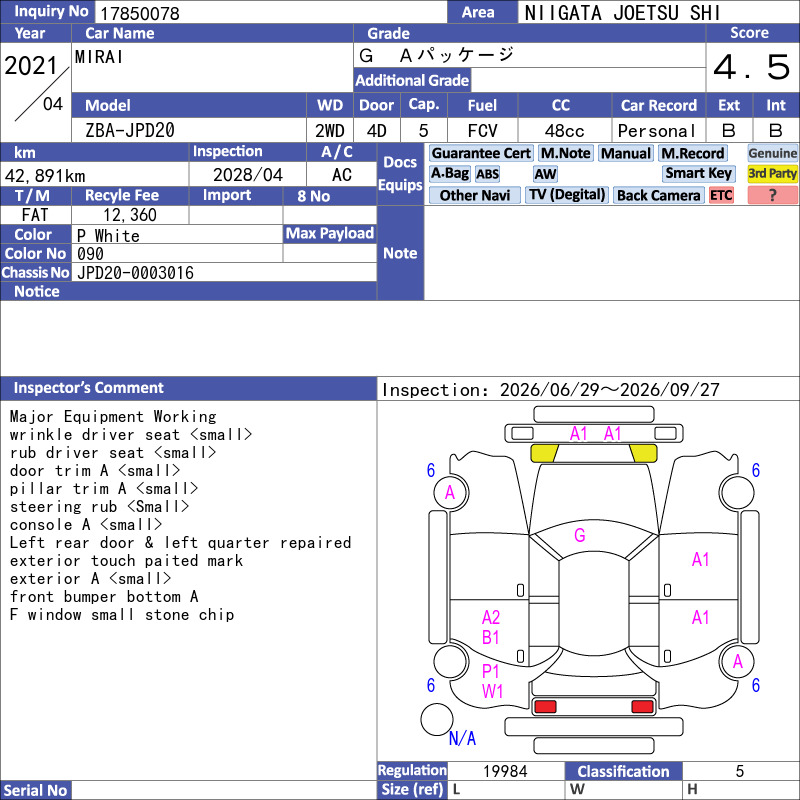The width and height of the screenshot is (800, 800).
Task: Click the ABS equipment badge
Action: pos(487,174)
